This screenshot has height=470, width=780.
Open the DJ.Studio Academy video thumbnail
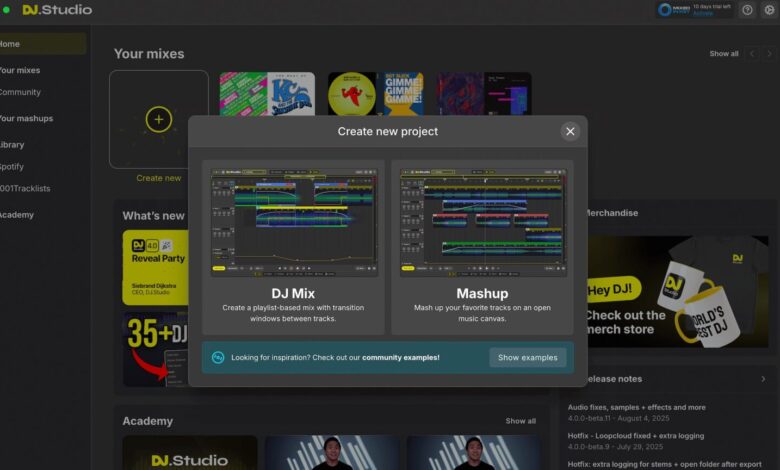pos(190,453)
